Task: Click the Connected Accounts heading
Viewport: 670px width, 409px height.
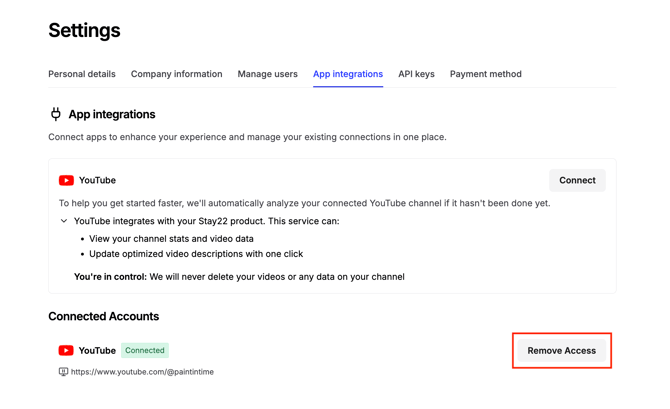Action: click(x=104, y=316)
